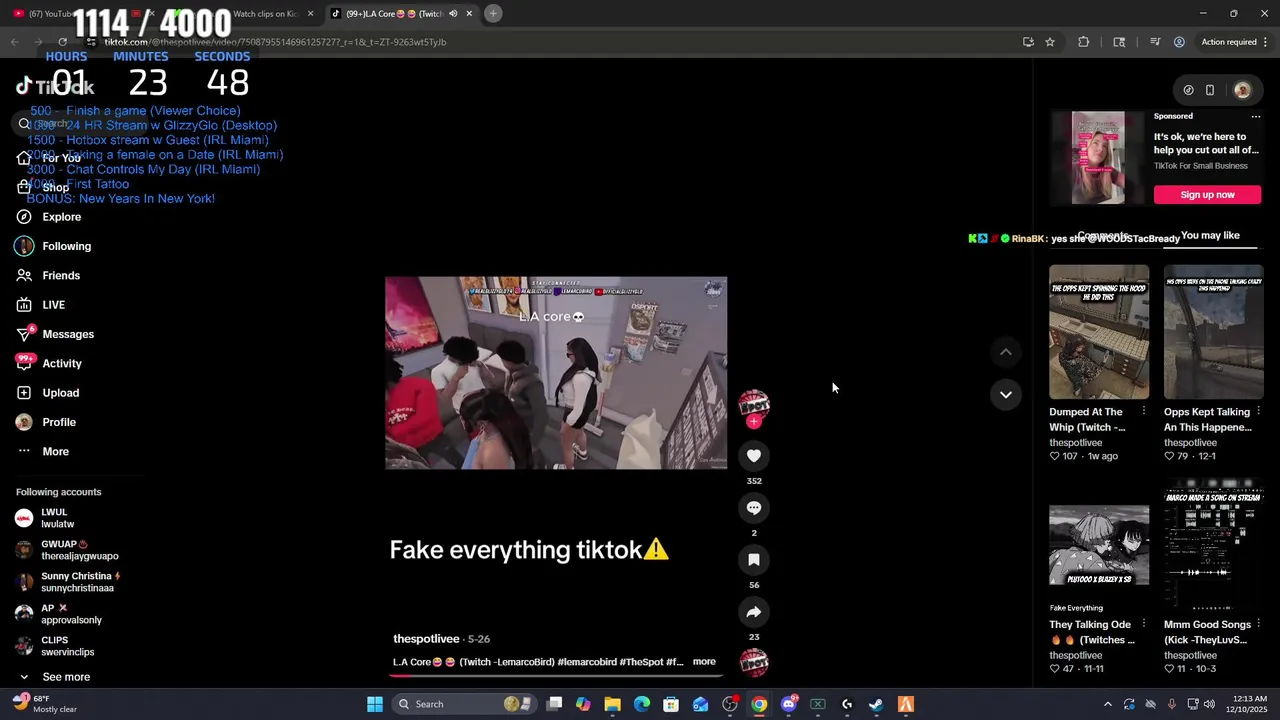The height and width of the screenshot is (720, 1280).
Task: Go to next video with down arrow
Action: coord(1006,395)
